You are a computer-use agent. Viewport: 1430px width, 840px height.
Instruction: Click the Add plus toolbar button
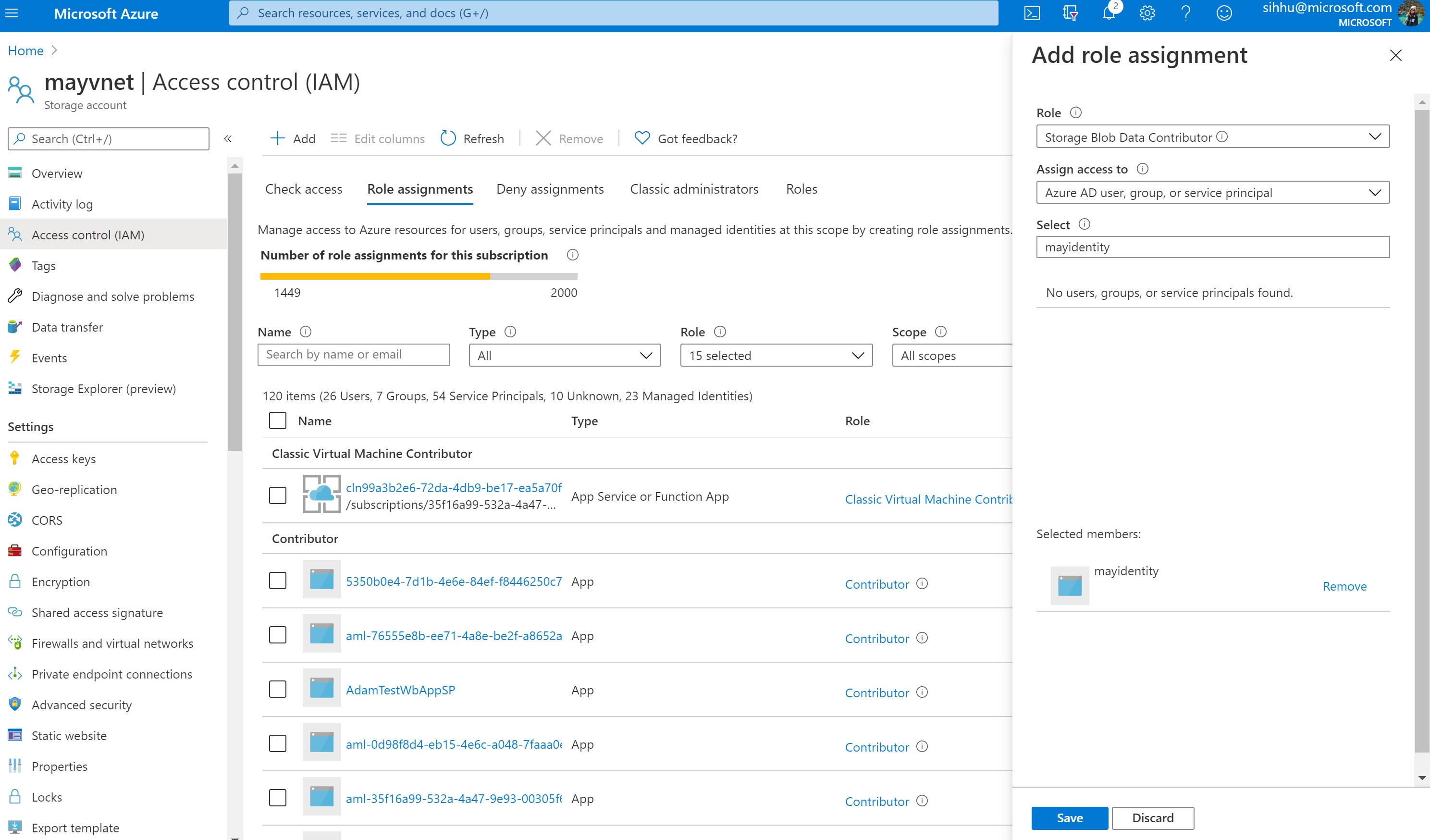coord(292,138)
